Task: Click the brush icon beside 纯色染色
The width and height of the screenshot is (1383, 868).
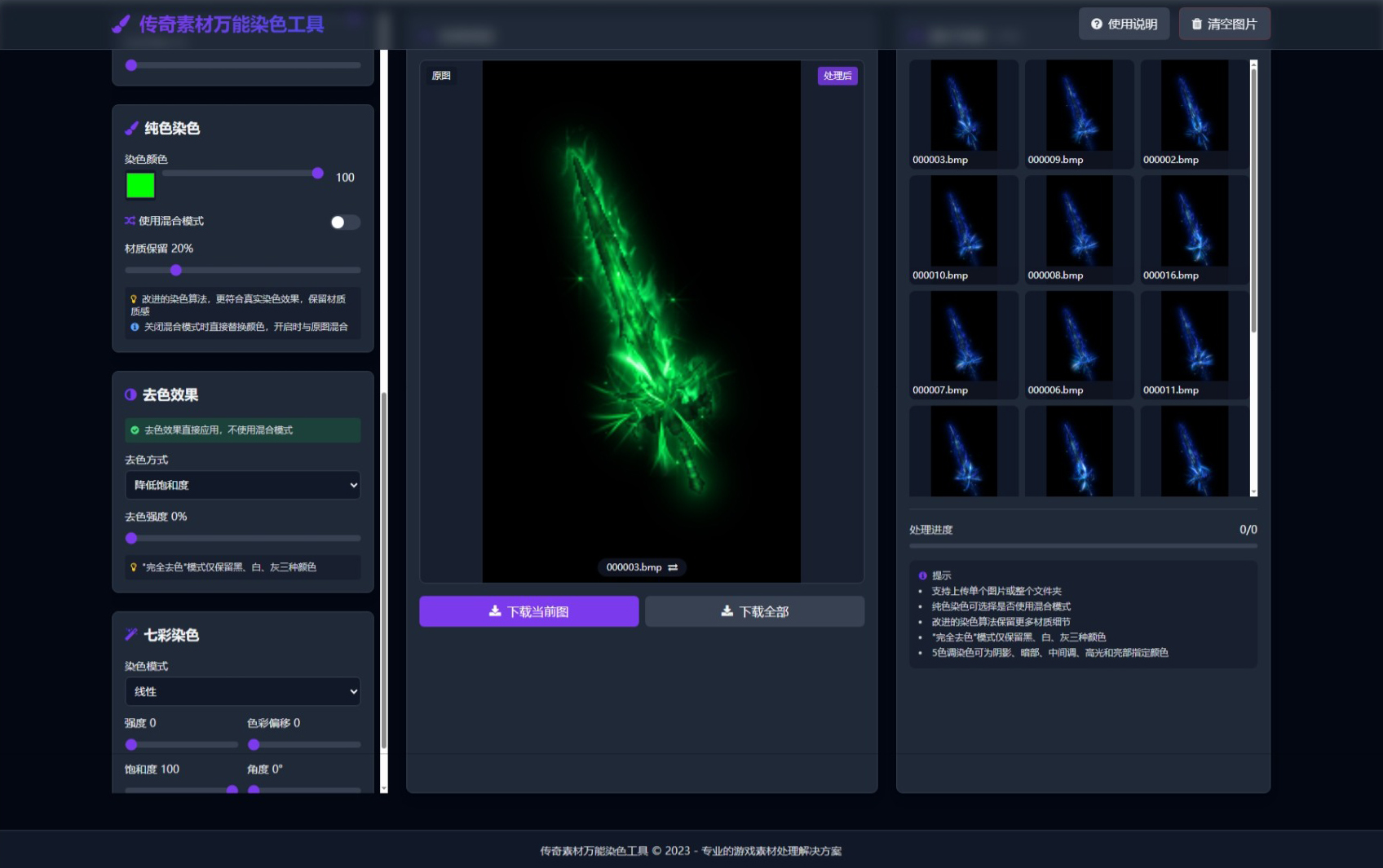Action: 131,128
